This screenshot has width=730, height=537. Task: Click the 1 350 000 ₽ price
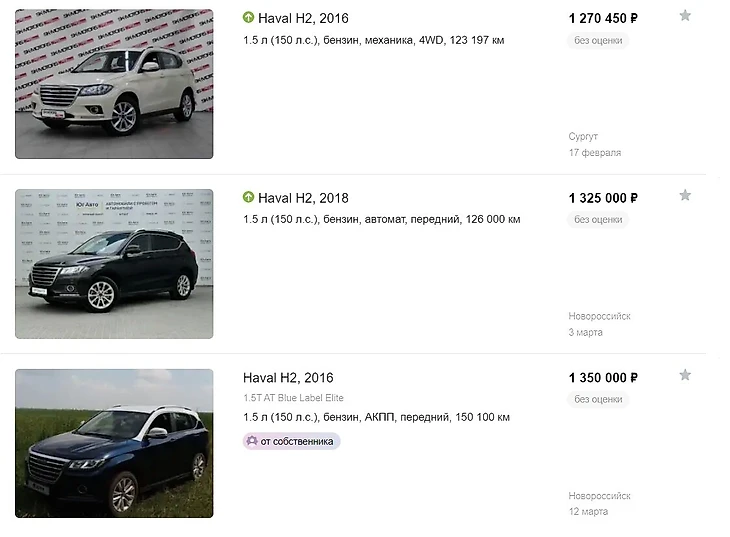[603, 378]
